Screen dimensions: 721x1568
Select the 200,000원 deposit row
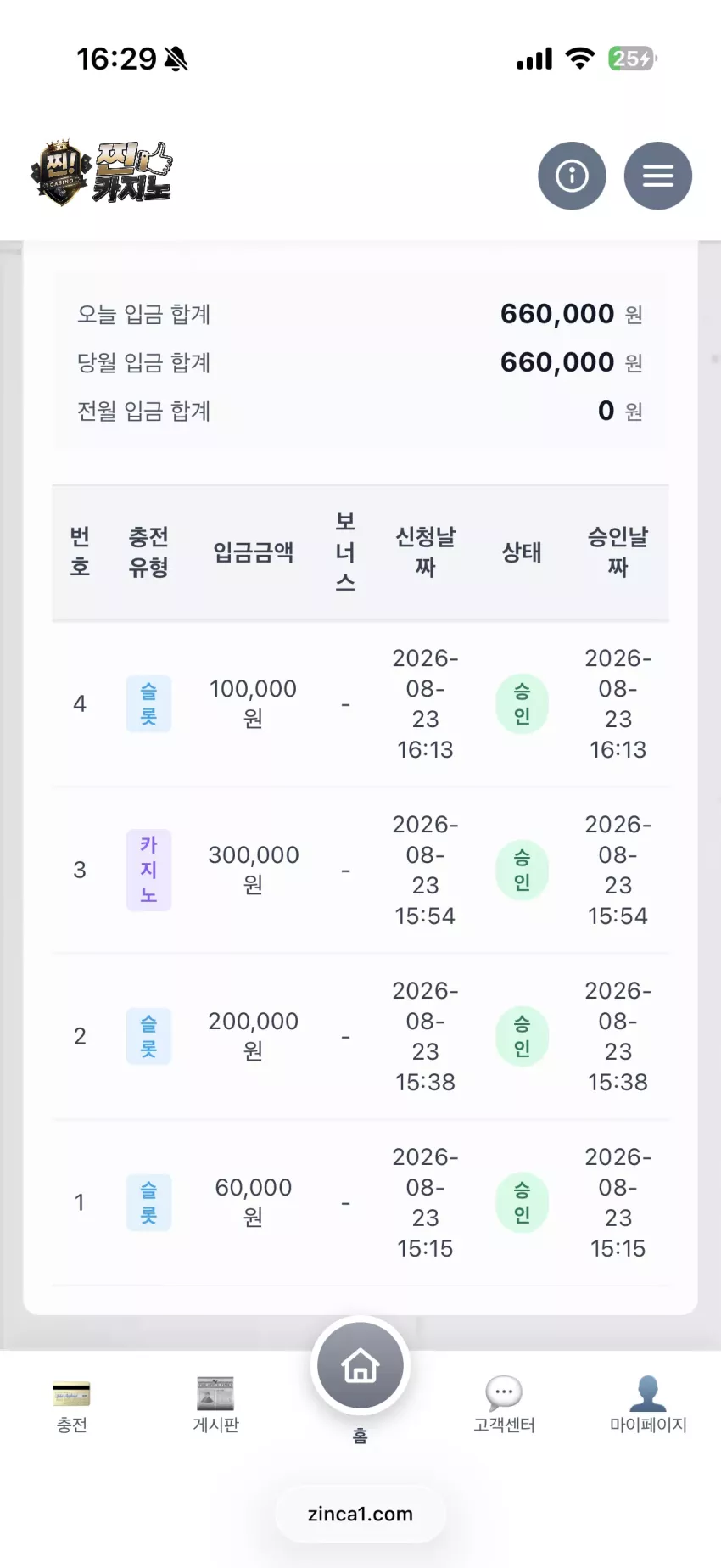point(360,1036)
